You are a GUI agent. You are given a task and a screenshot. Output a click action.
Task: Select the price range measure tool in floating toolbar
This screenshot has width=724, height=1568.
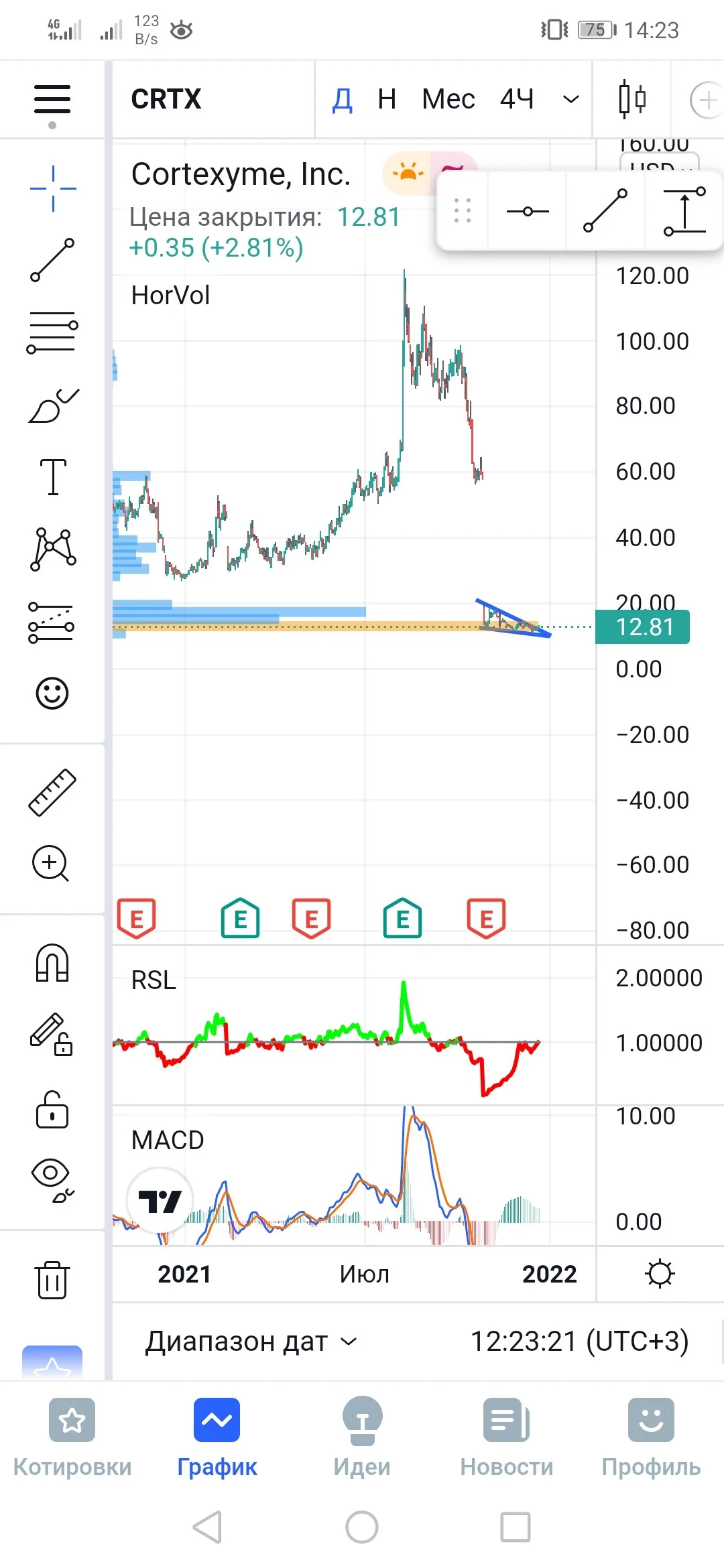click(684, 211)
